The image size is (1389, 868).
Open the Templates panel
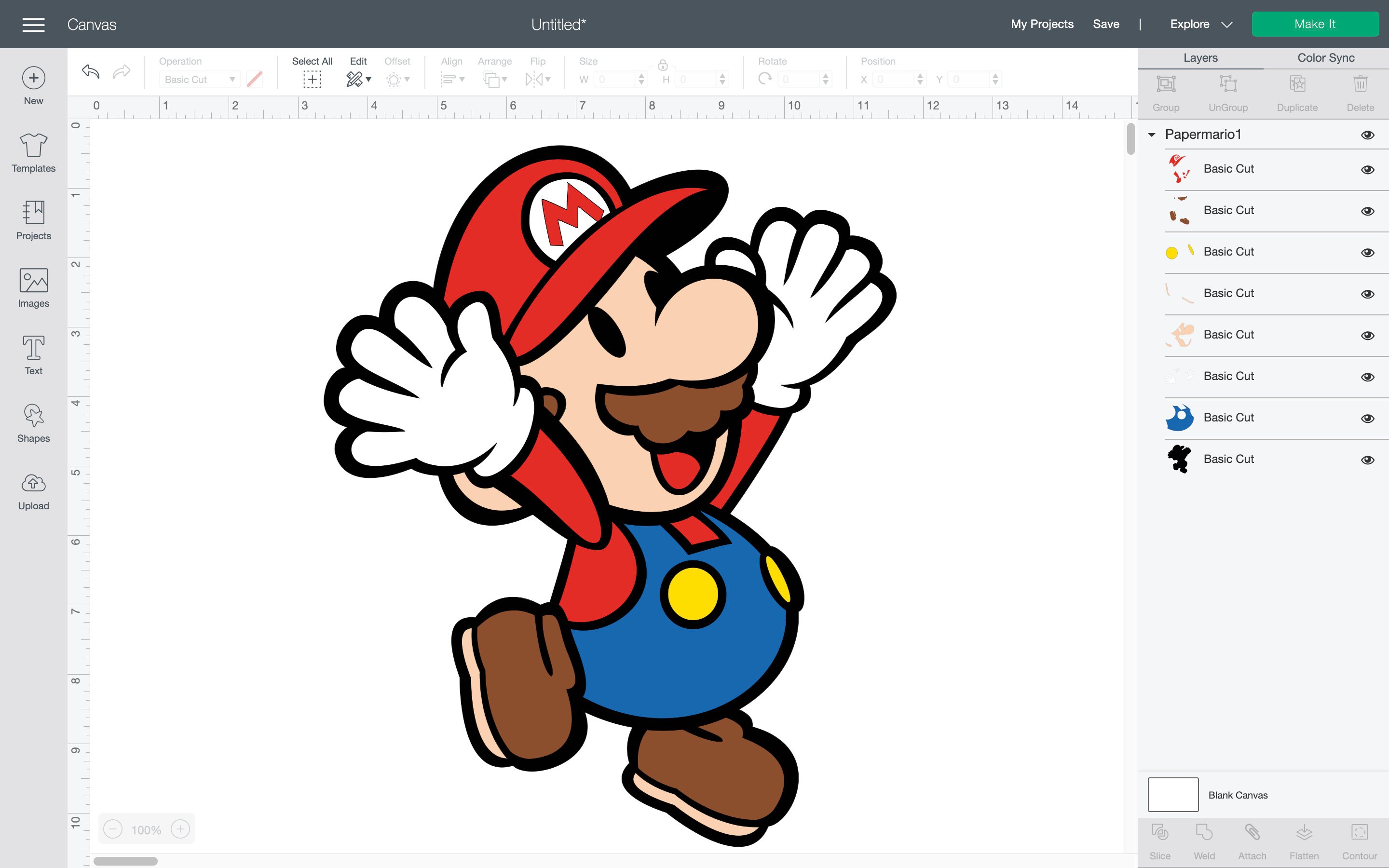[x=33, y=152]
